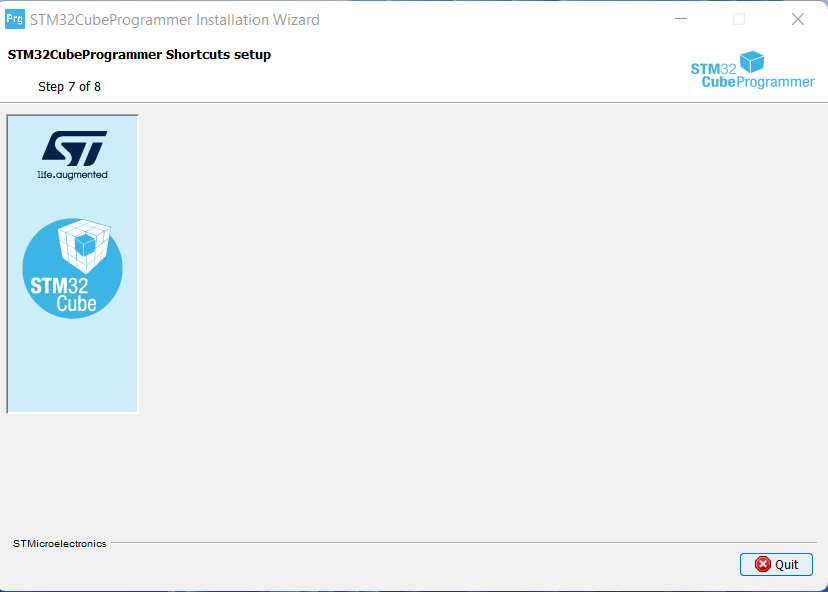The image size is (828, 592).
Task: Minimize the Installation Wizard window
Action: tap(681, 20)
